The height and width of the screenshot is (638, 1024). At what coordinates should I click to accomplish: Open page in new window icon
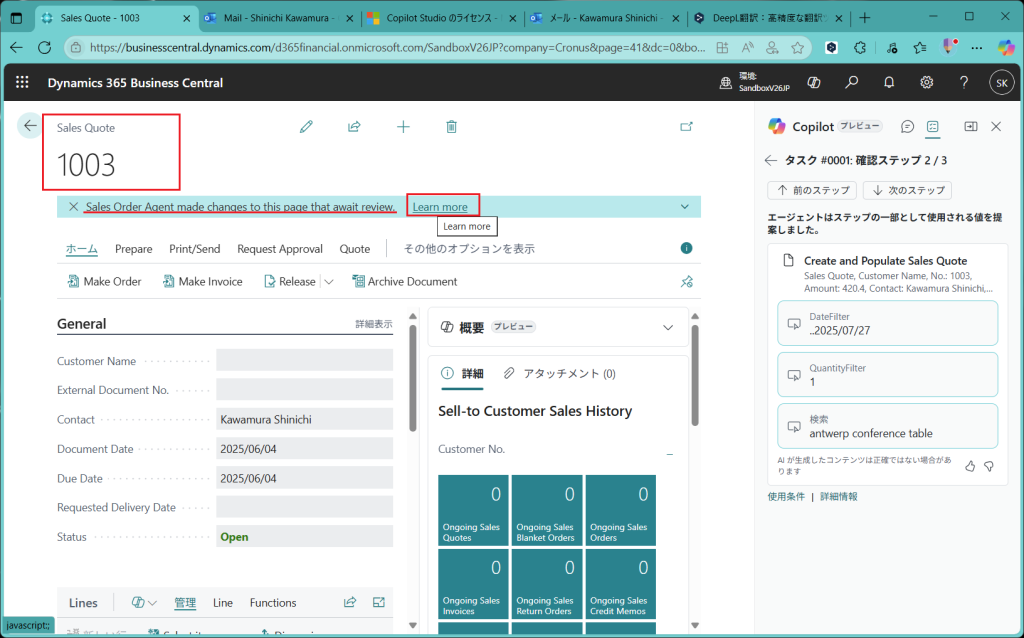[x=686, y=127]
